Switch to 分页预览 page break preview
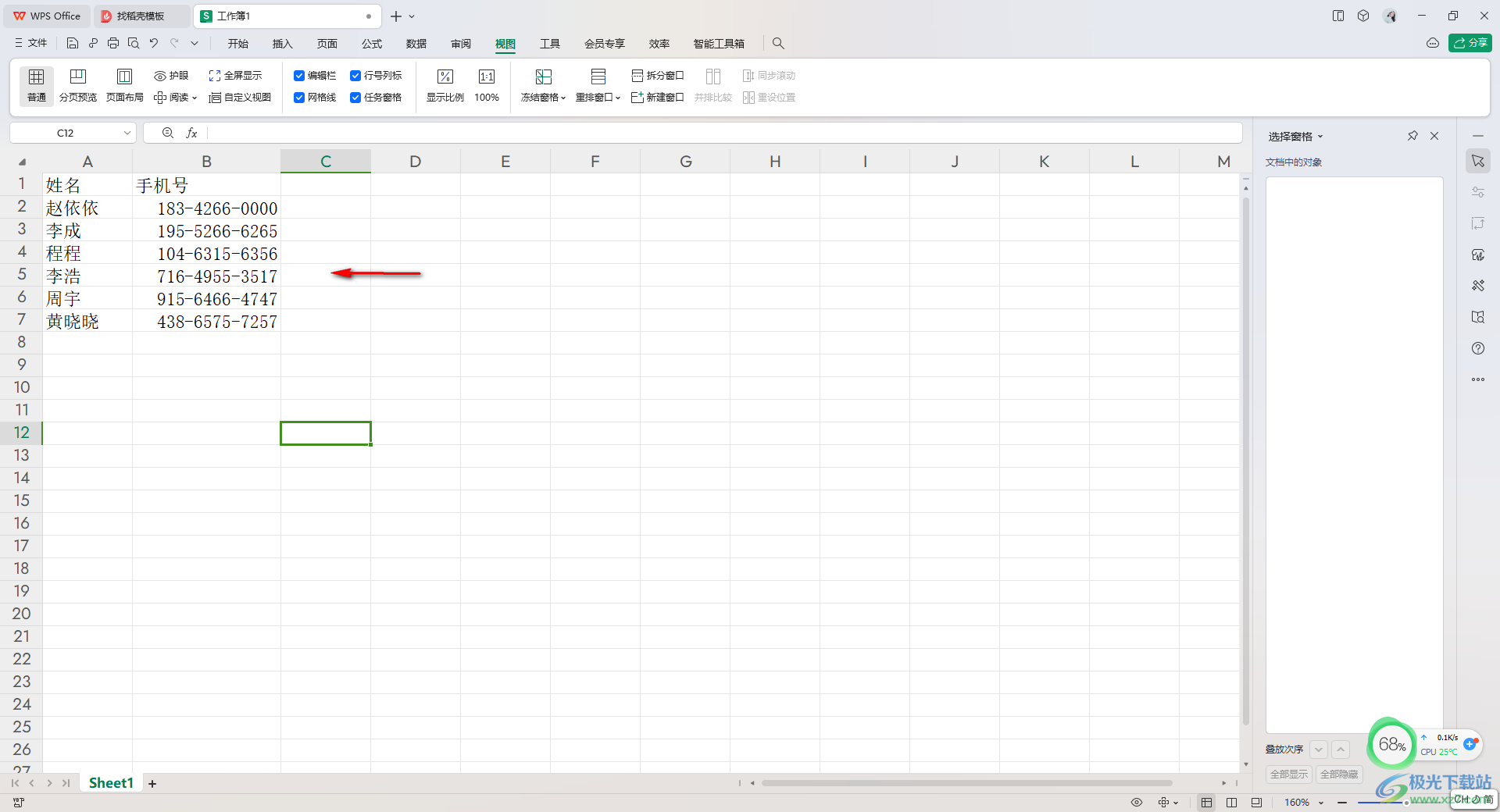 click(x=78, y=85)
